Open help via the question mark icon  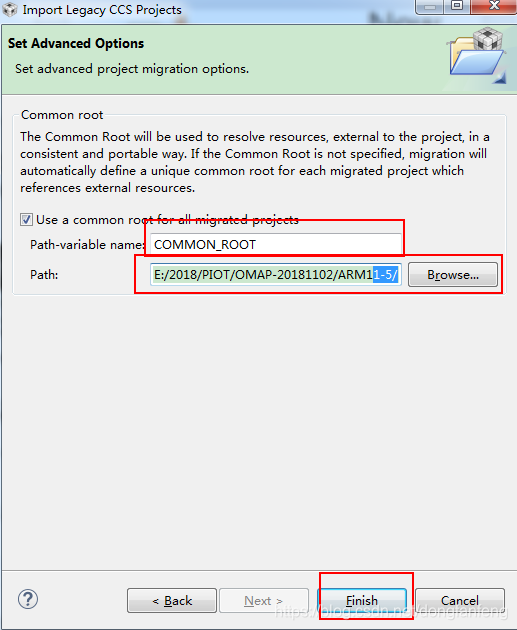28,599
